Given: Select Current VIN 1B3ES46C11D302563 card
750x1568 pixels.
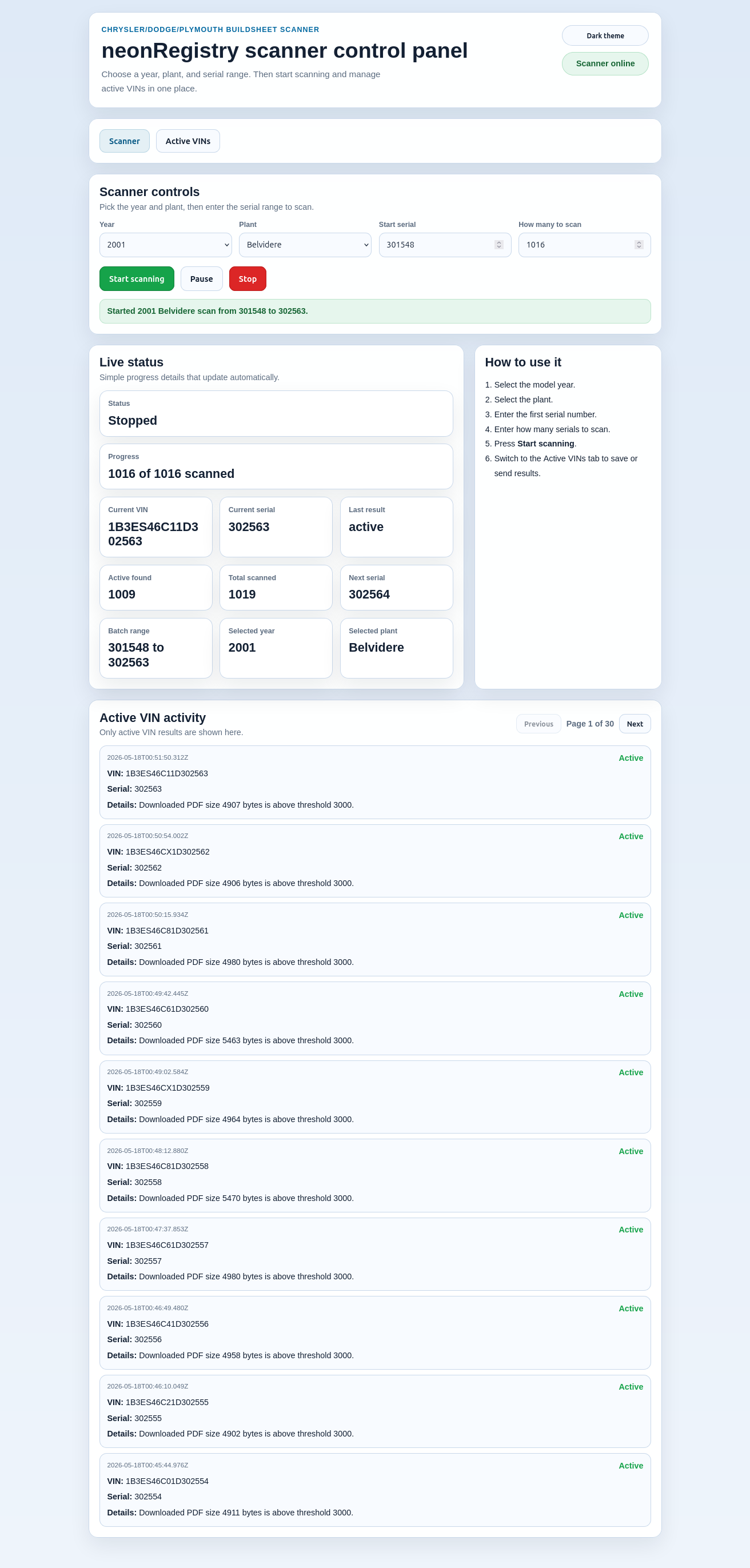Looking at the screenshot, I should pyautogui.click(x=156, y=527).
